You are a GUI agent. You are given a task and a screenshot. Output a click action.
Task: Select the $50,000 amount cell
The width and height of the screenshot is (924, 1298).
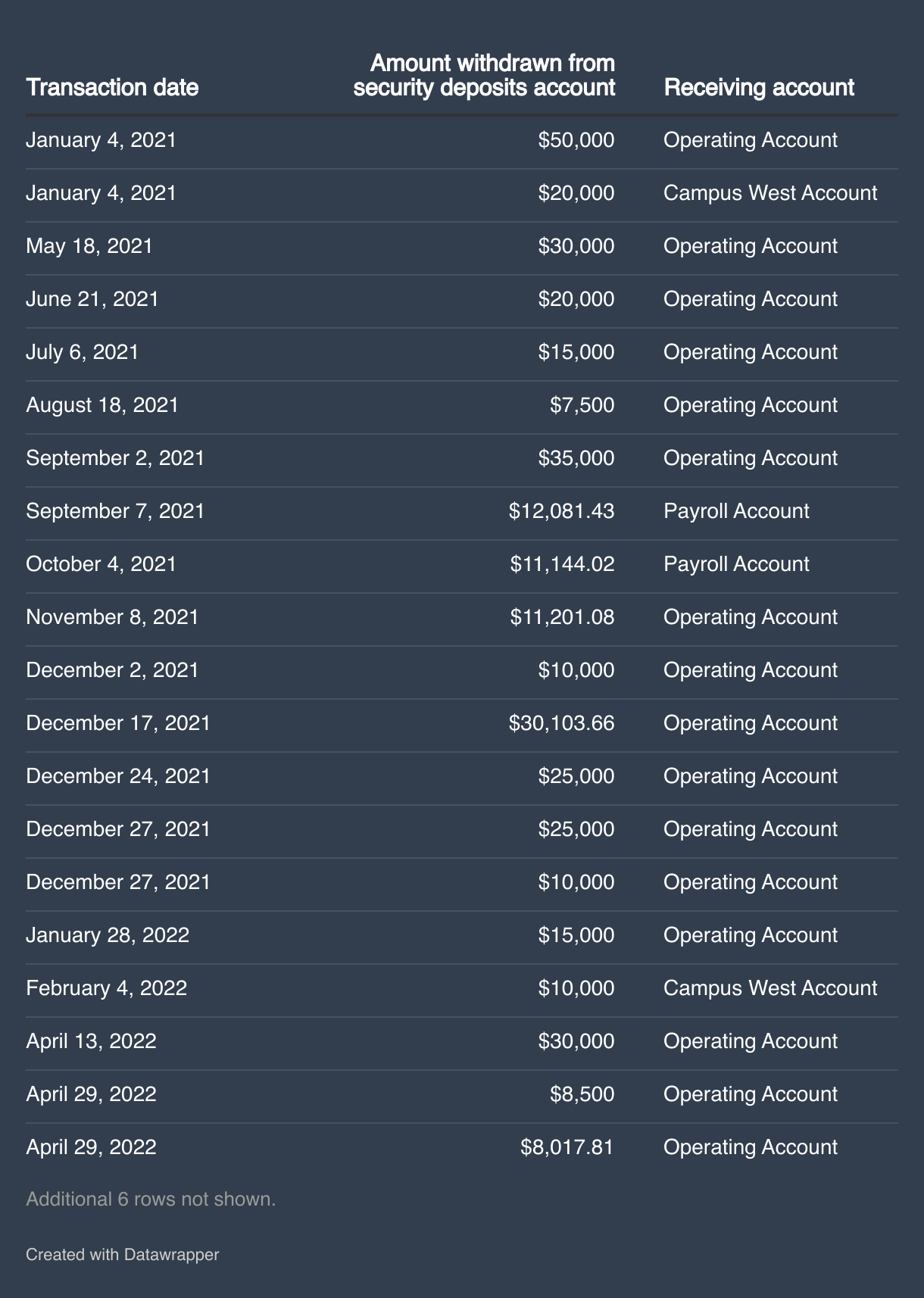click(x=576, y=140)
